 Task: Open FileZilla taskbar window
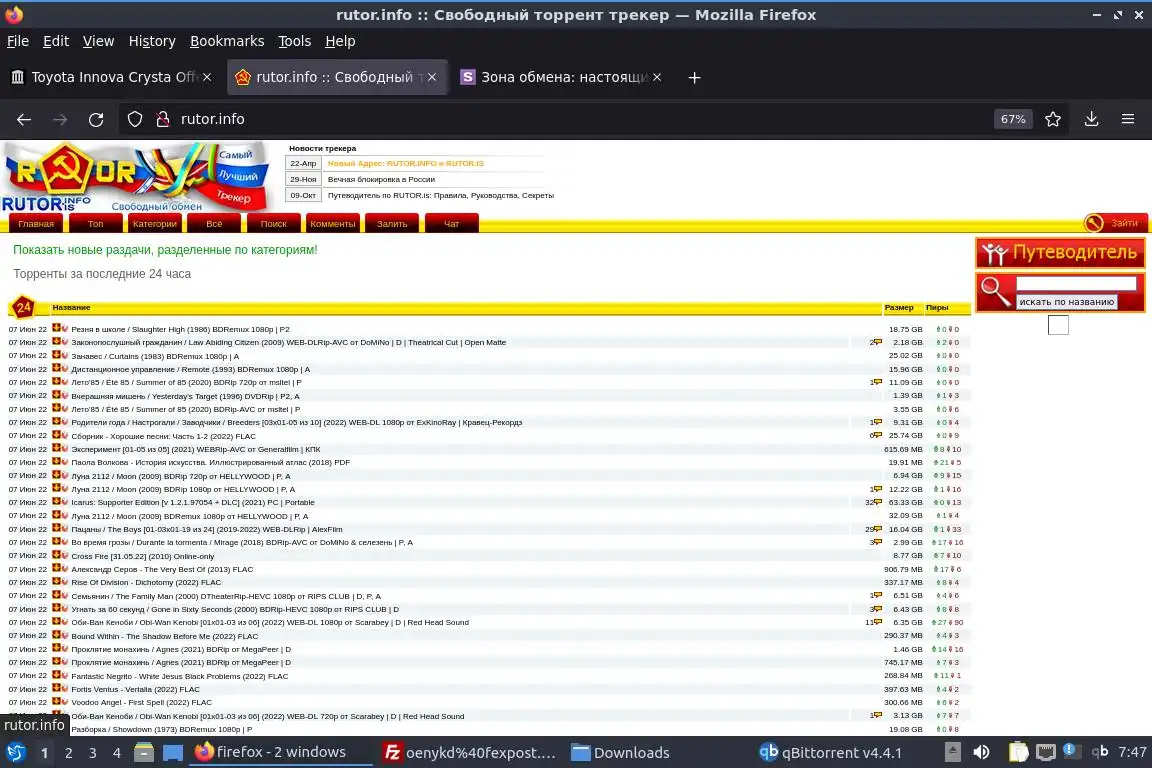point(470,752)
